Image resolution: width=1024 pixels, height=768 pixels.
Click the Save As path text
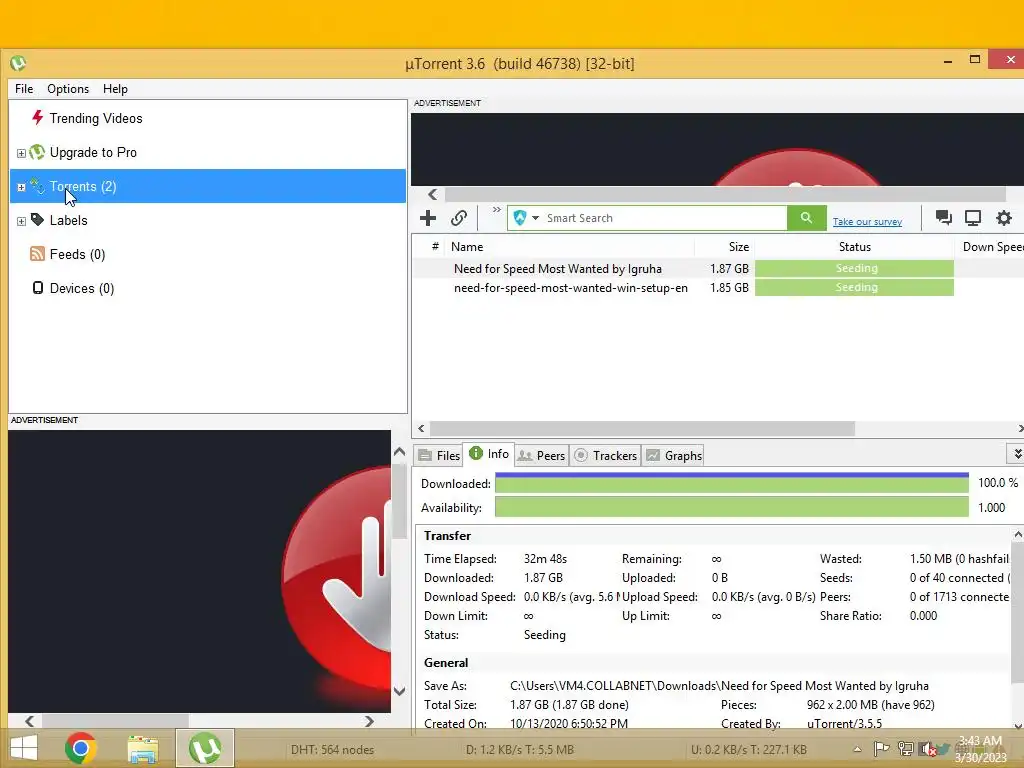click(x=719, y=686)
